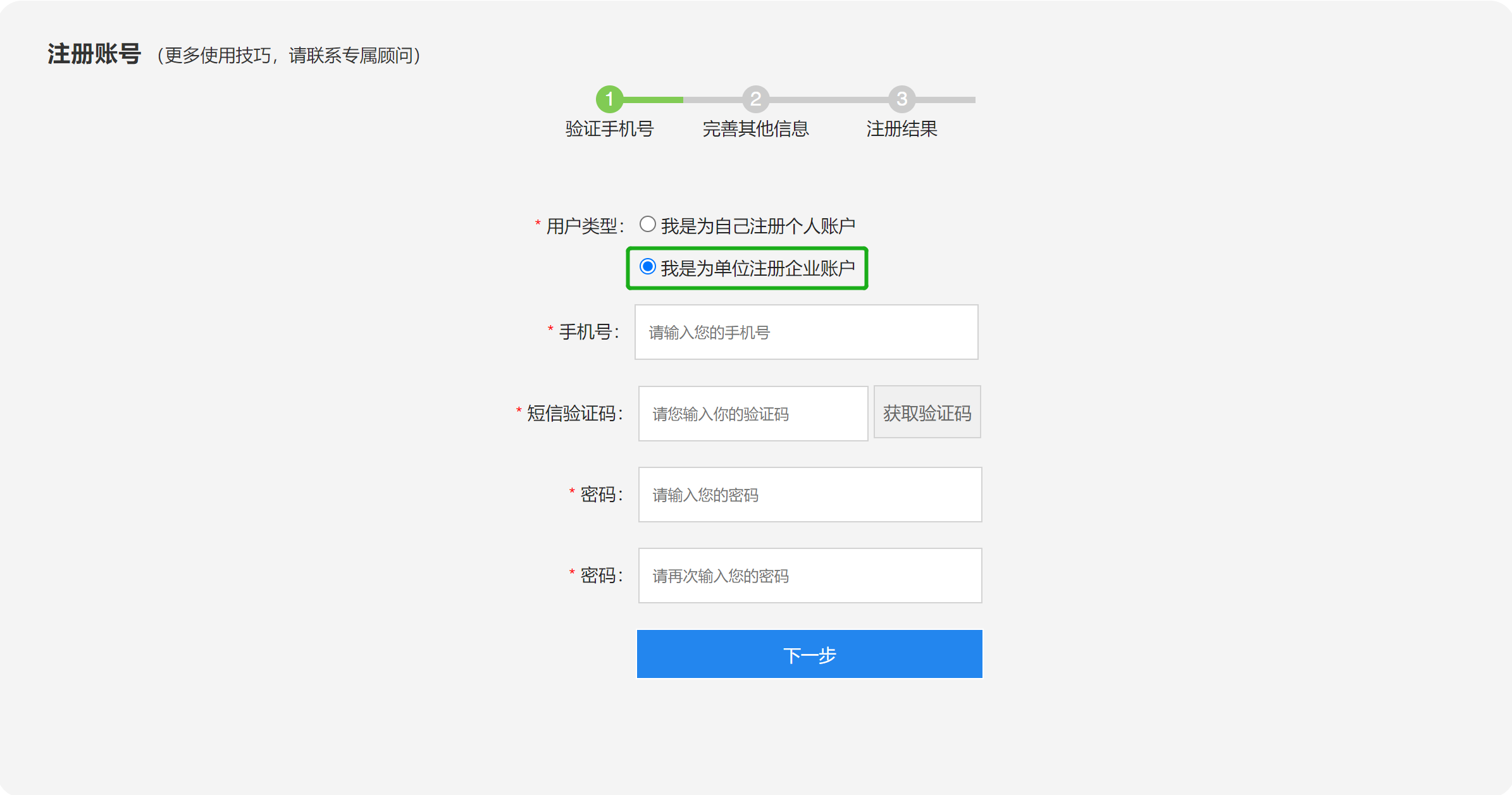Image resolution: width=1512 pixels, height=795 pixels.
Task: Click the 验证手机号 step label
Action: point(609,129)
